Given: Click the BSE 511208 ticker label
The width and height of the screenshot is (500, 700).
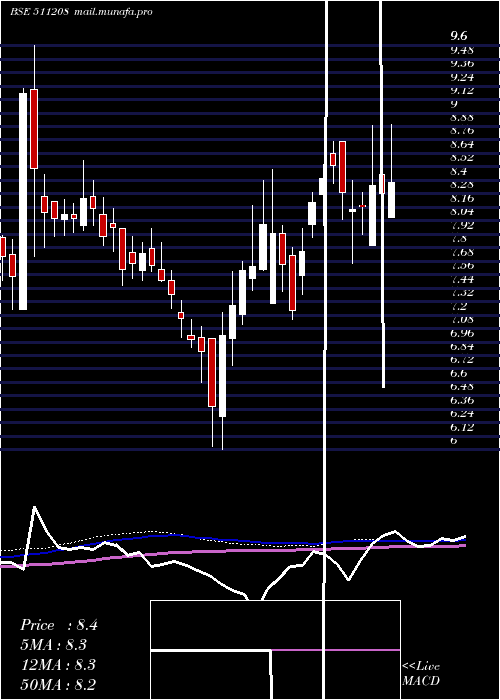Looking at the screenshot, I should click(x=39, y=12).
